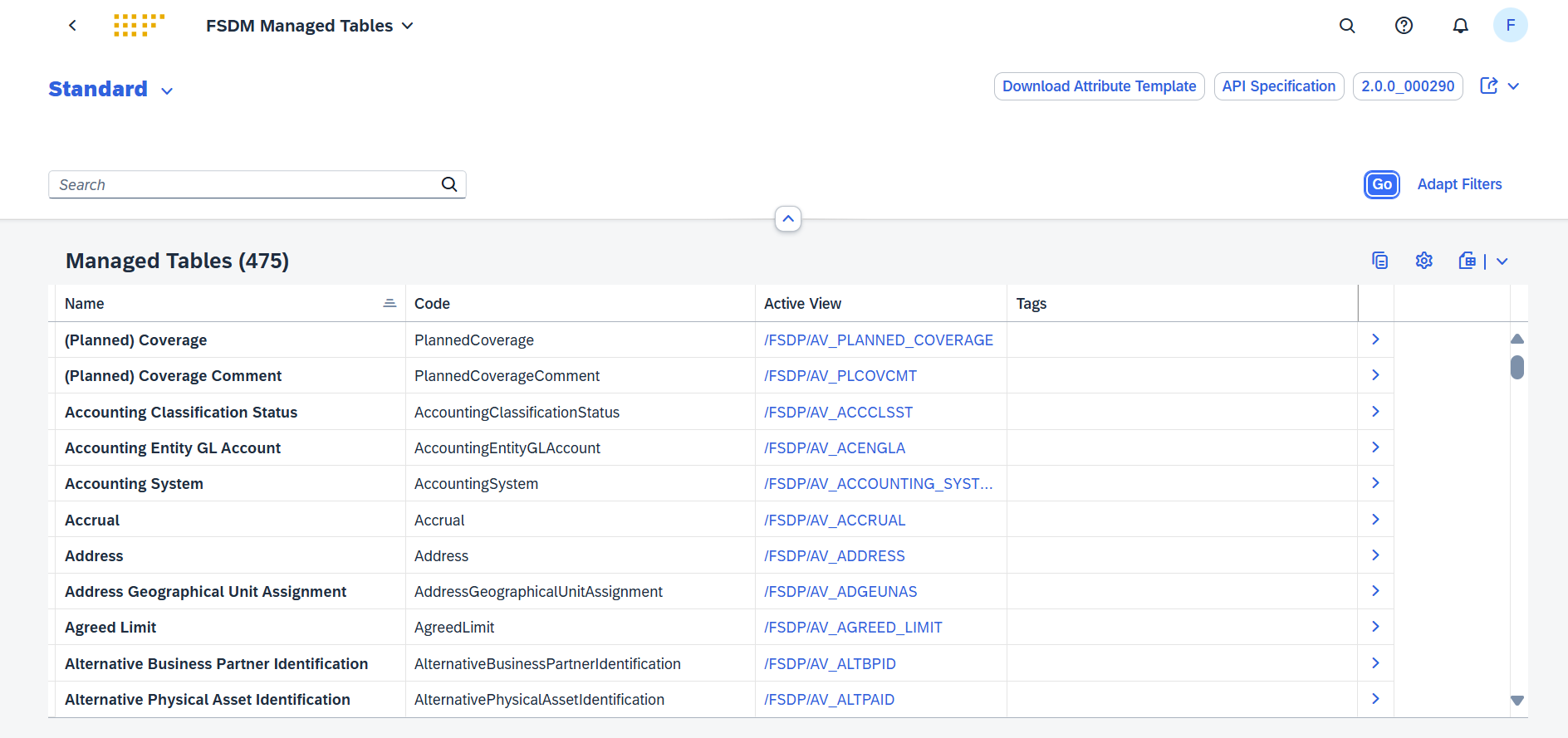Screen dimensions: 1568x738
Task: Click the Download Attribute Template button
Action: pyautogui.click(x=1099, y=86)
